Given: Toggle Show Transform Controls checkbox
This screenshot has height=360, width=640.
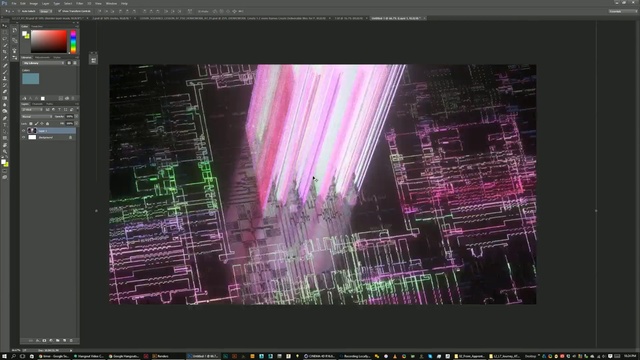Looking at the screenshot, I should tap(60, 11).
